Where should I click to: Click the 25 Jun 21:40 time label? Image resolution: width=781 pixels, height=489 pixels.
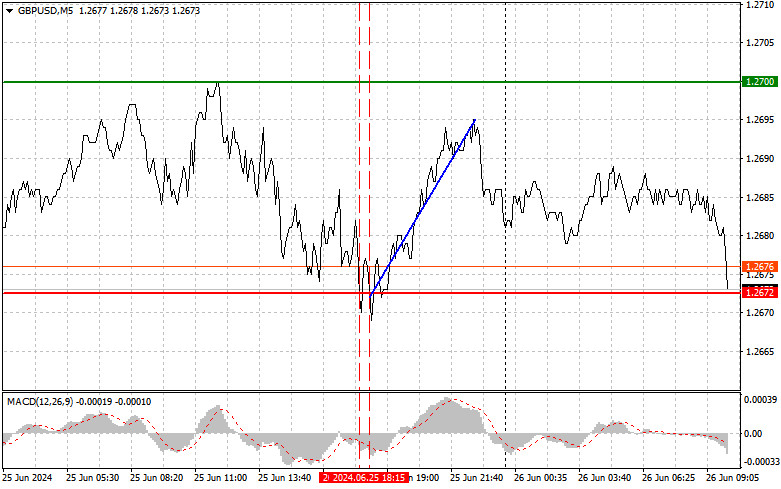[x=476, y=478]
